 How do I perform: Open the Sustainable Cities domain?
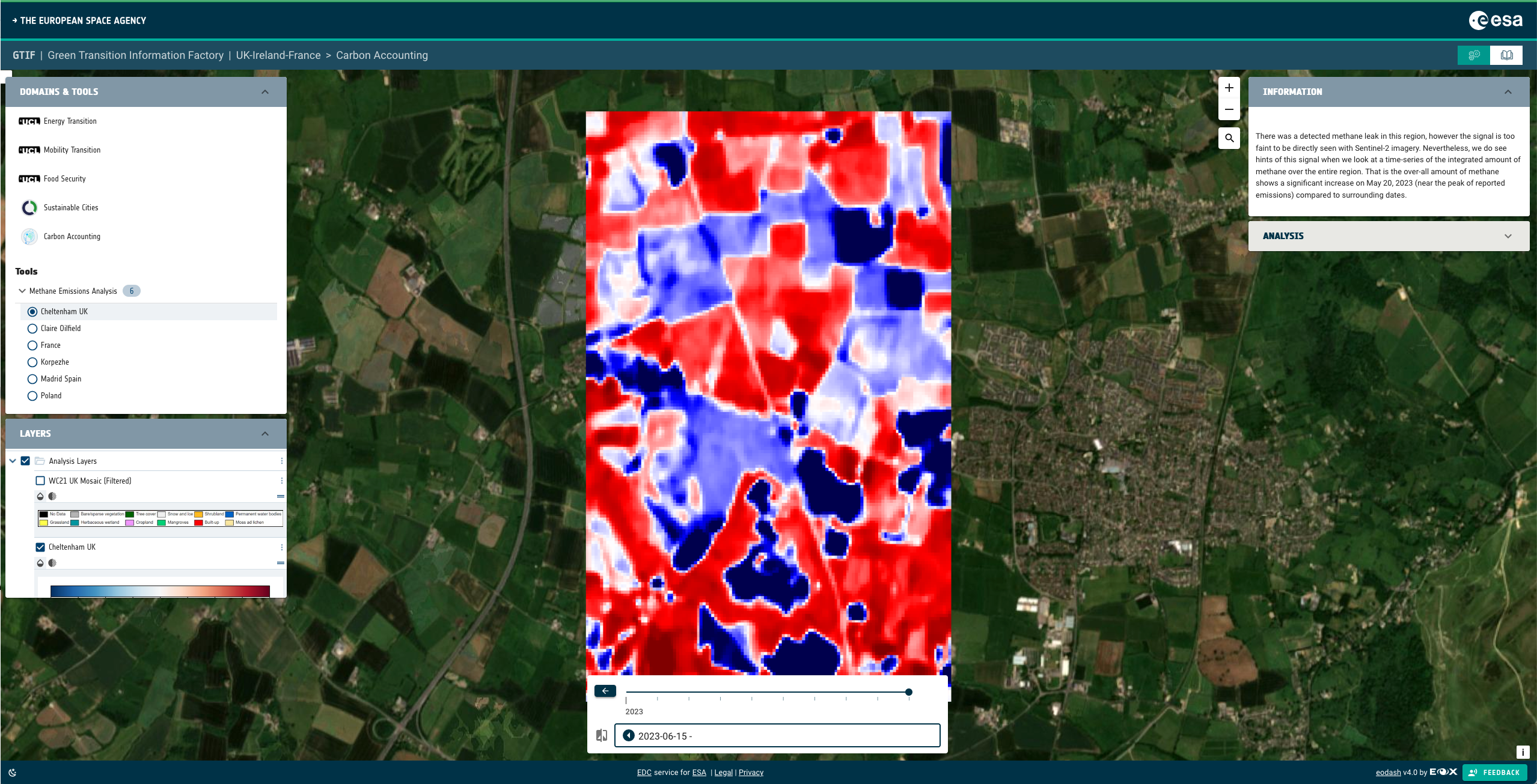[70, 208]
